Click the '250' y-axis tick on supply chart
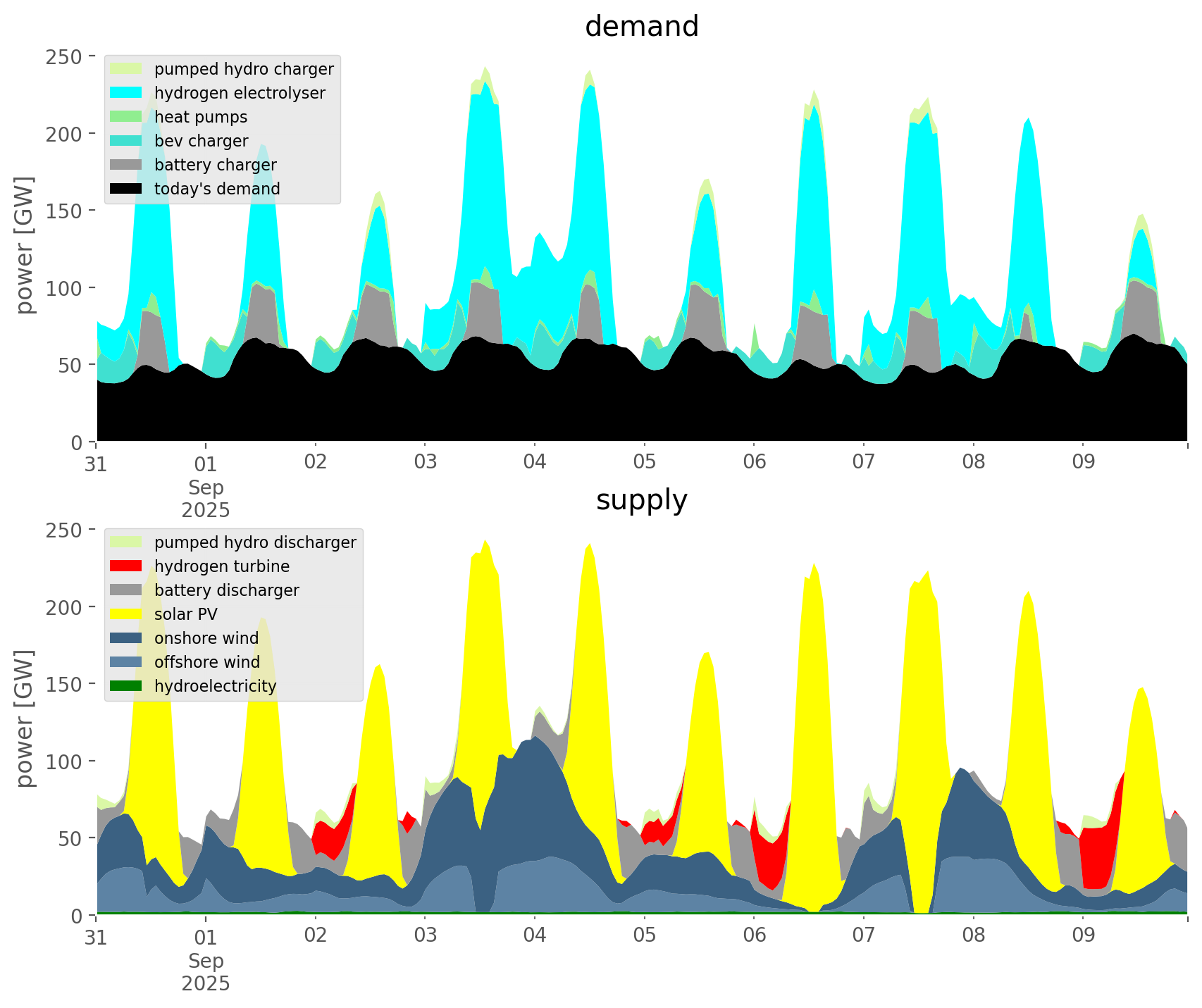The image size is (1202, 1008). coord(64,530)
